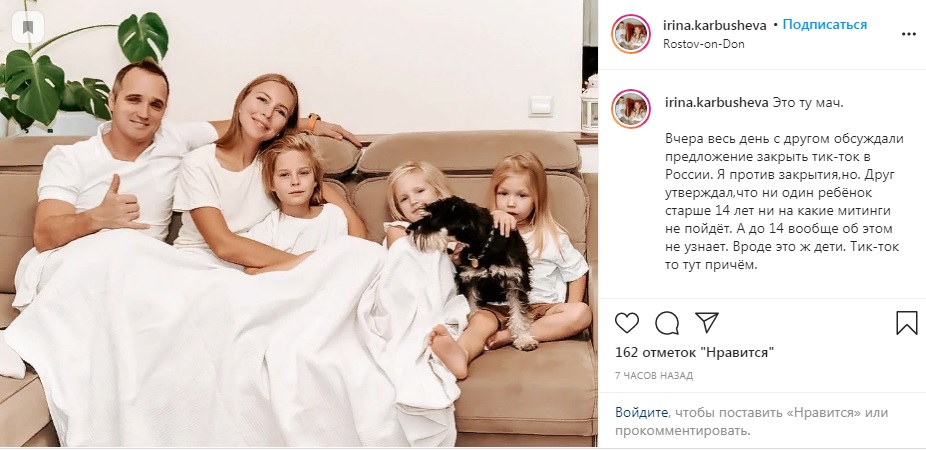Viewport: 926px width, 450px height.
Task: Click the heart Like icon
Action: point(627,323)
